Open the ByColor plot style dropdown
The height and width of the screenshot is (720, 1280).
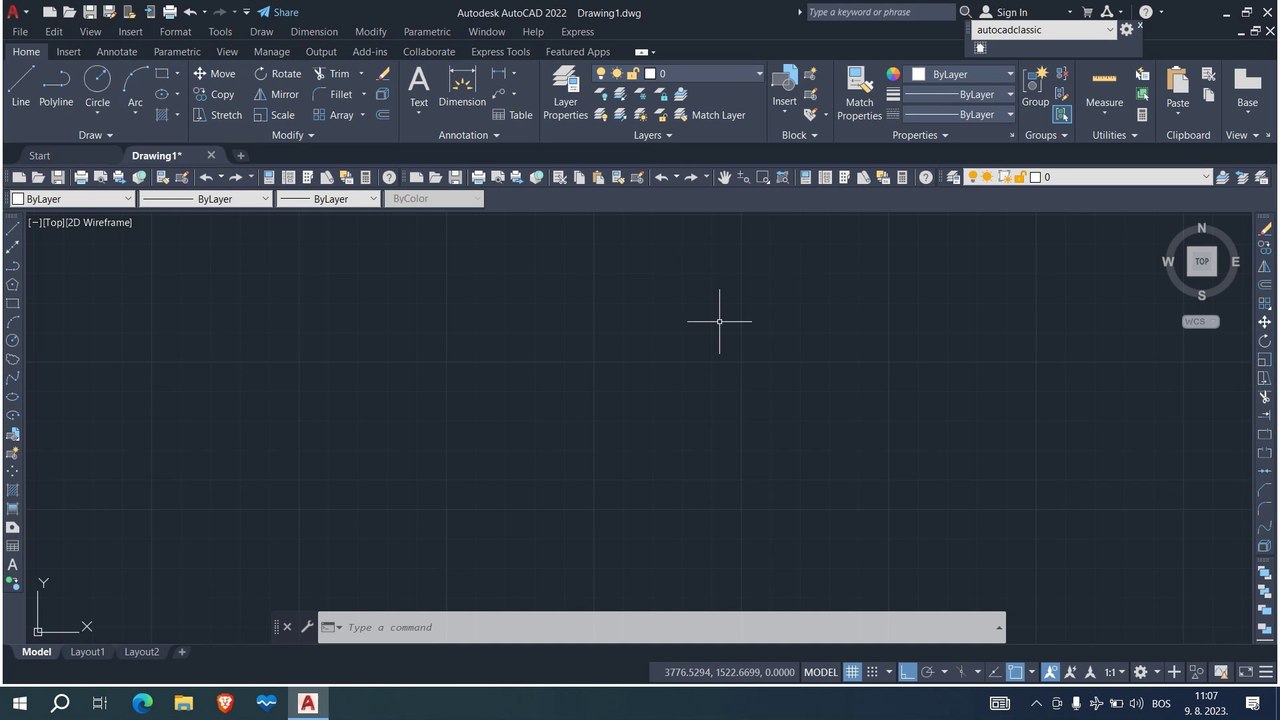pyautogui.click(x=434, y=199)
